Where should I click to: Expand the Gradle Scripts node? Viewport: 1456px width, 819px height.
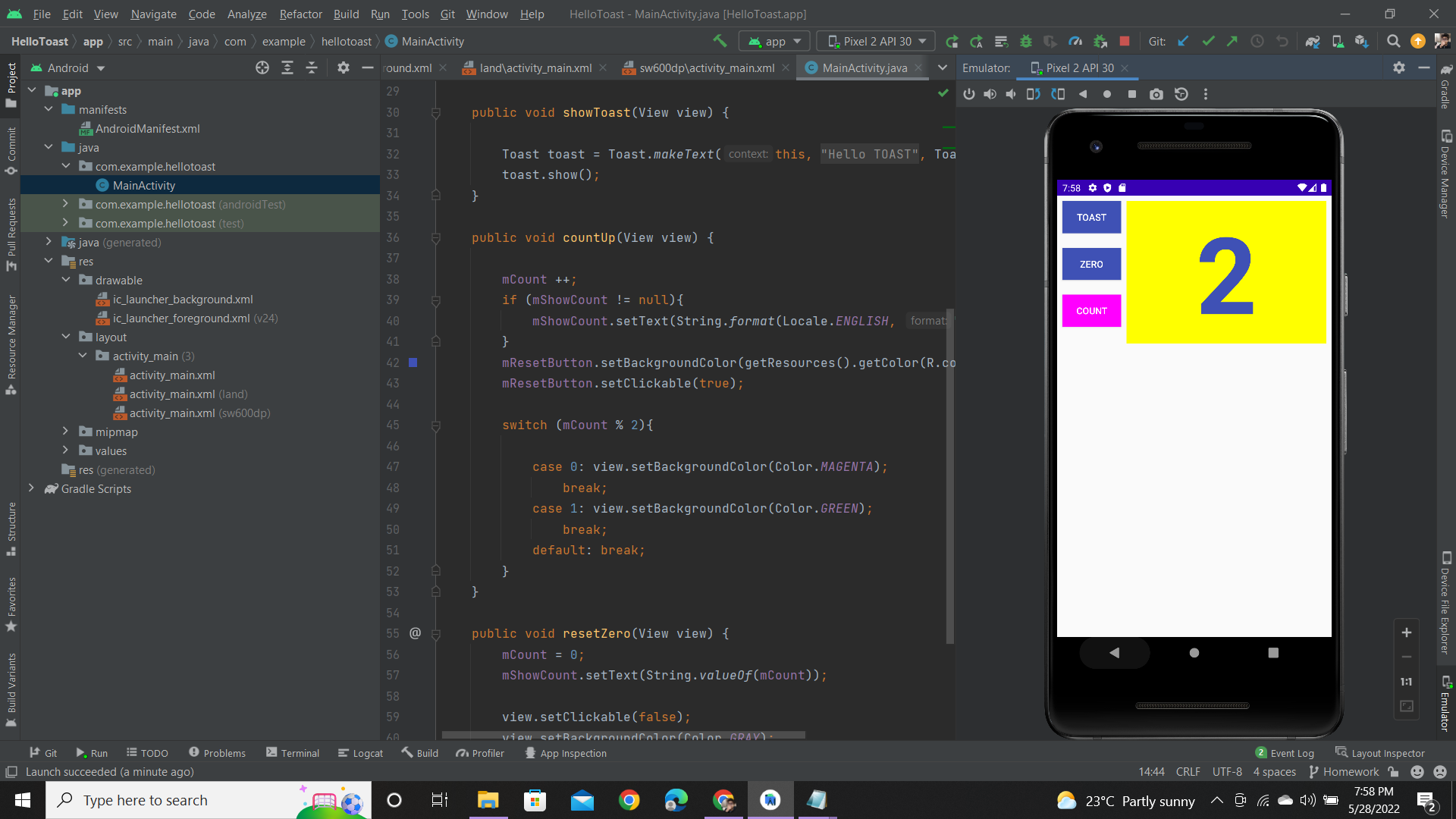pyautogui.click(x=32, y=488)
